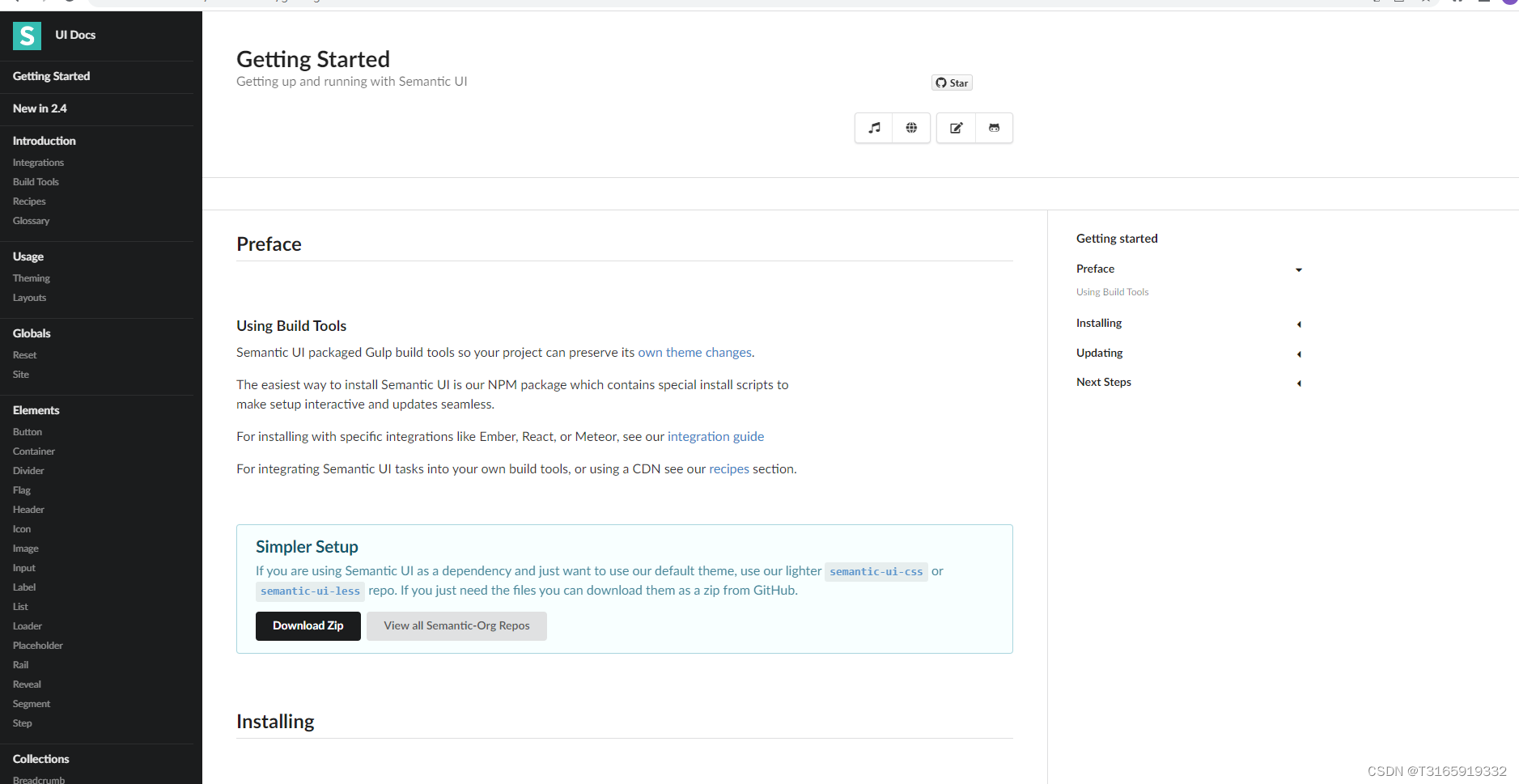Click the Semantic UI logo icon
The width and height of the screenshot is (1519, 784).
(27, 36)
